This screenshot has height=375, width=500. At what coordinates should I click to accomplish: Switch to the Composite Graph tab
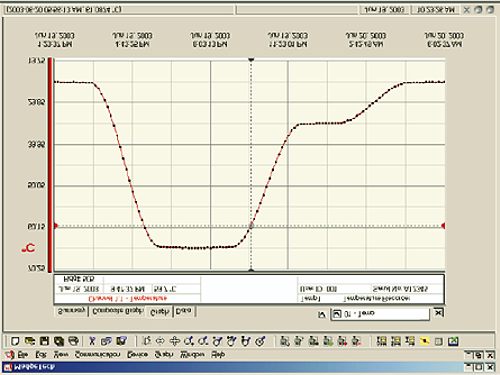[x=118, y=311]
